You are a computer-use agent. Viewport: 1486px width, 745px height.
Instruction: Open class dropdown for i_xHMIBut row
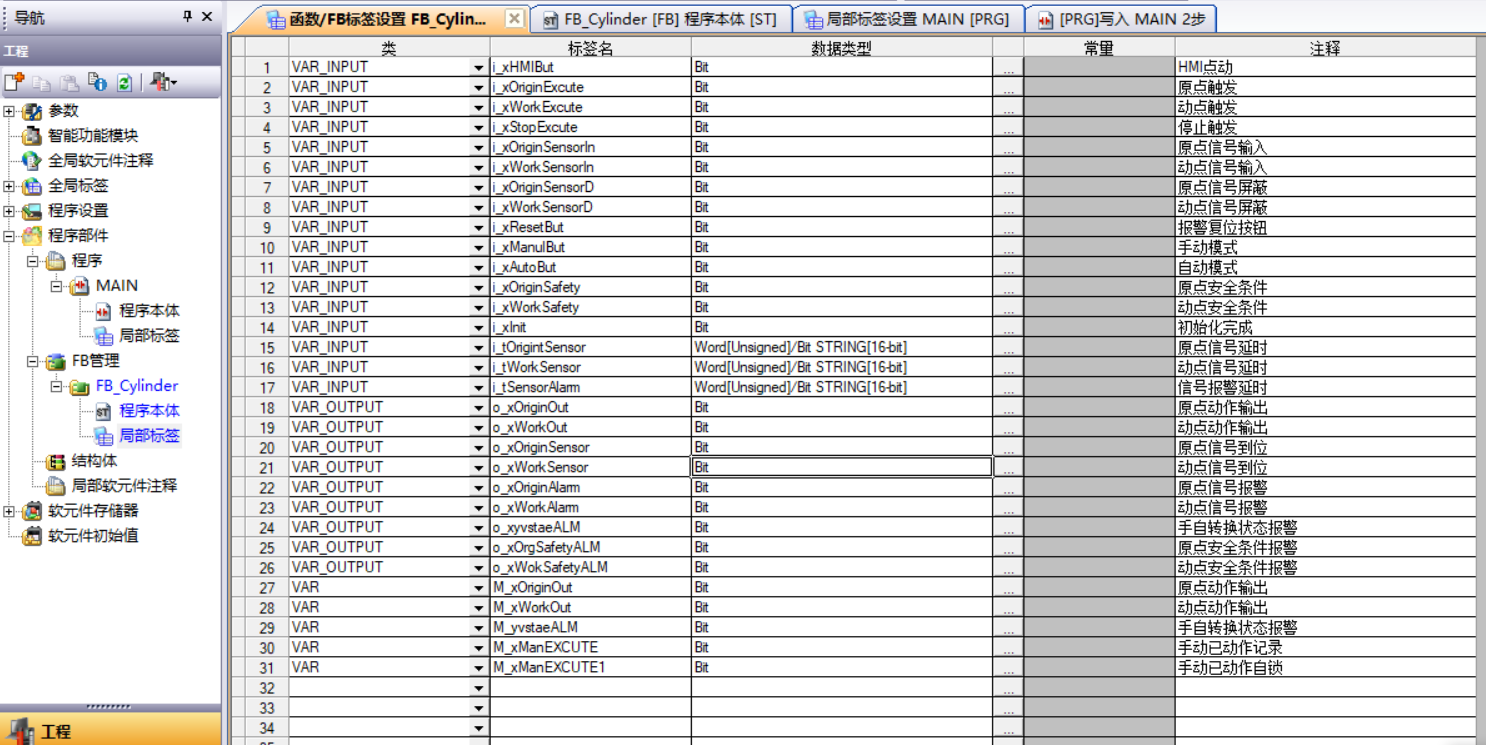479,68
